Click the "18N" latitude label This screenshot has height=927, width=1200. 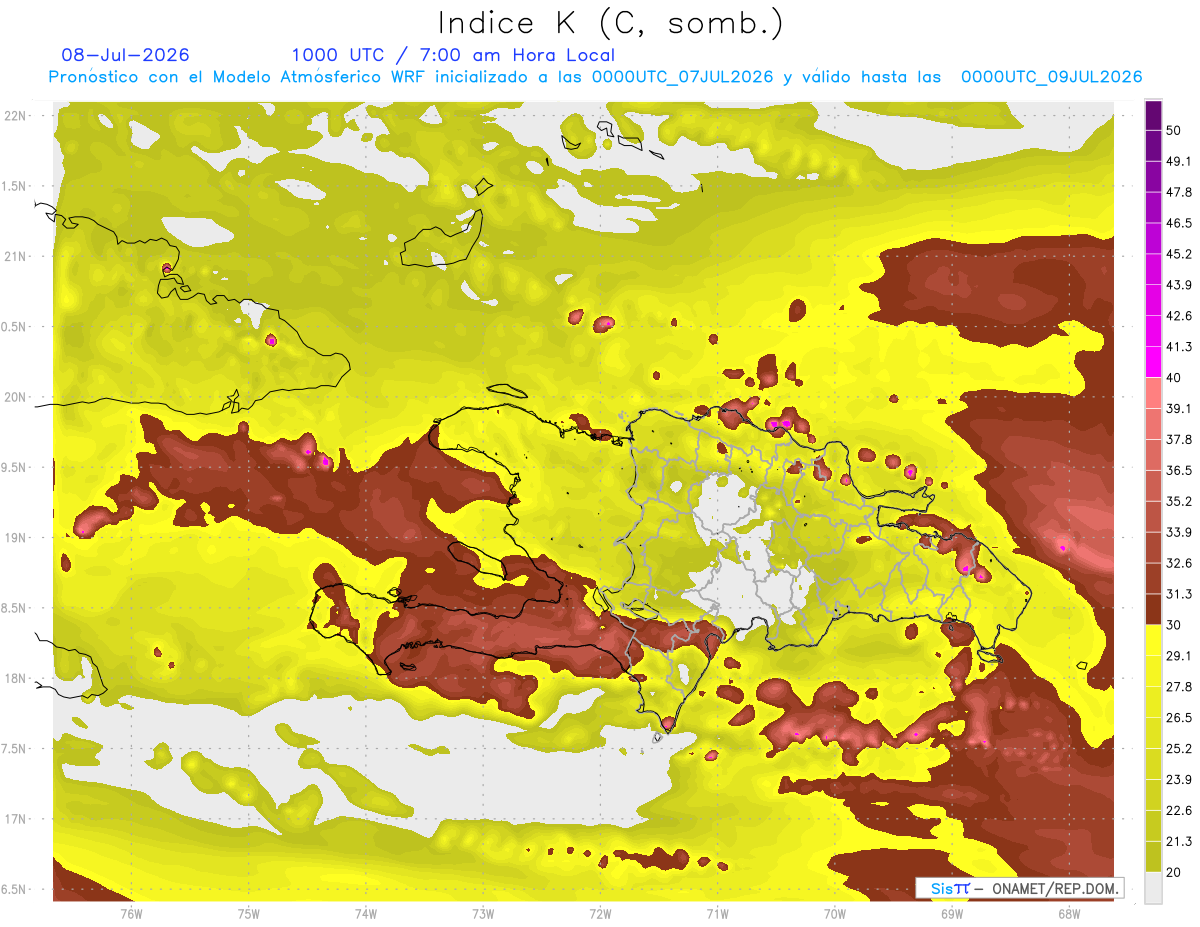pyautogui.click(x=14, y=678)
